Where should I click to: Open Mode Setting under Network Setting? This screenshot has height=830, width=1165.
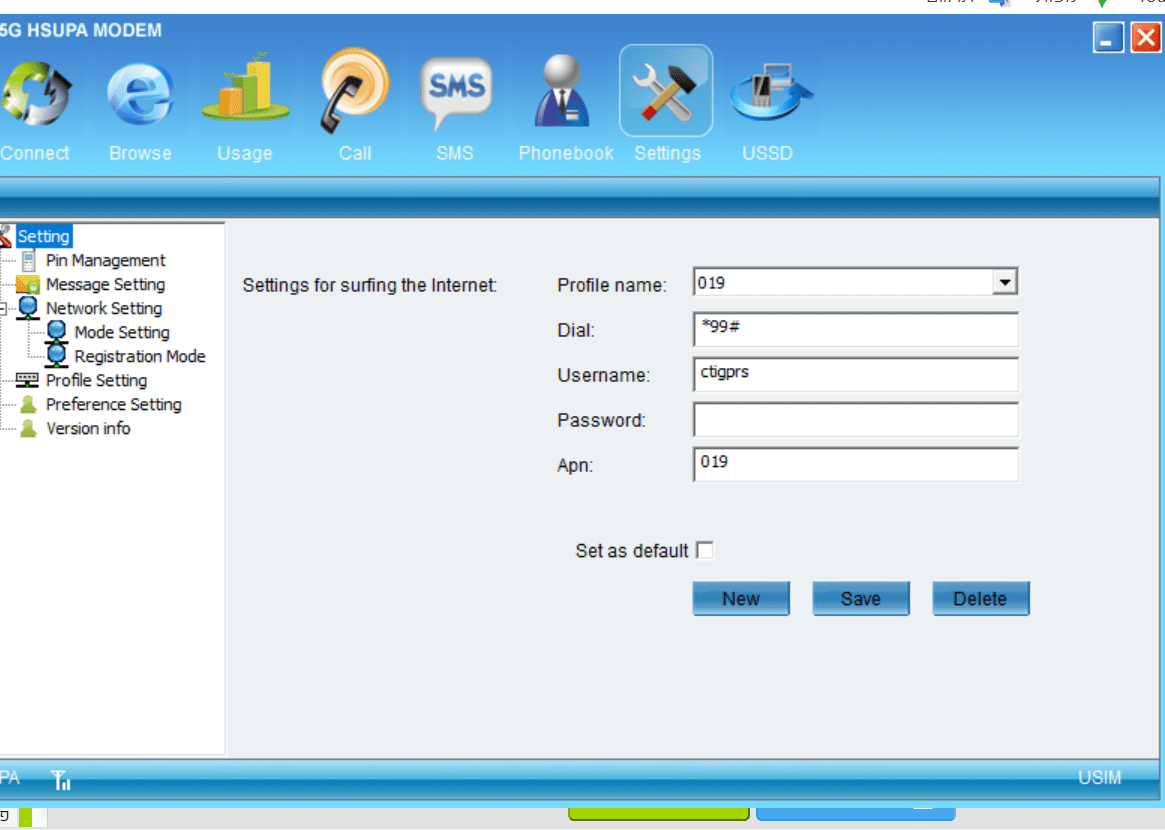click(x=122, y=332)
